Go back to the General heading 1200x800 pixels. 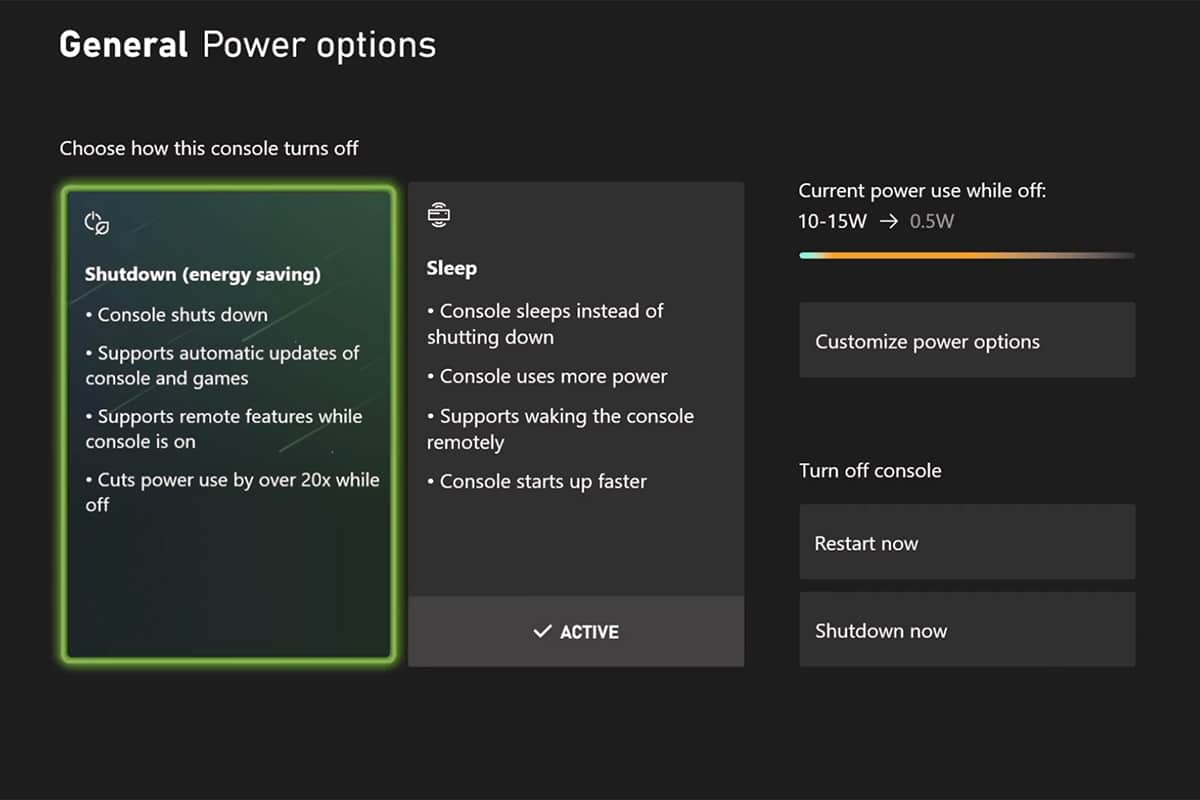123,45
